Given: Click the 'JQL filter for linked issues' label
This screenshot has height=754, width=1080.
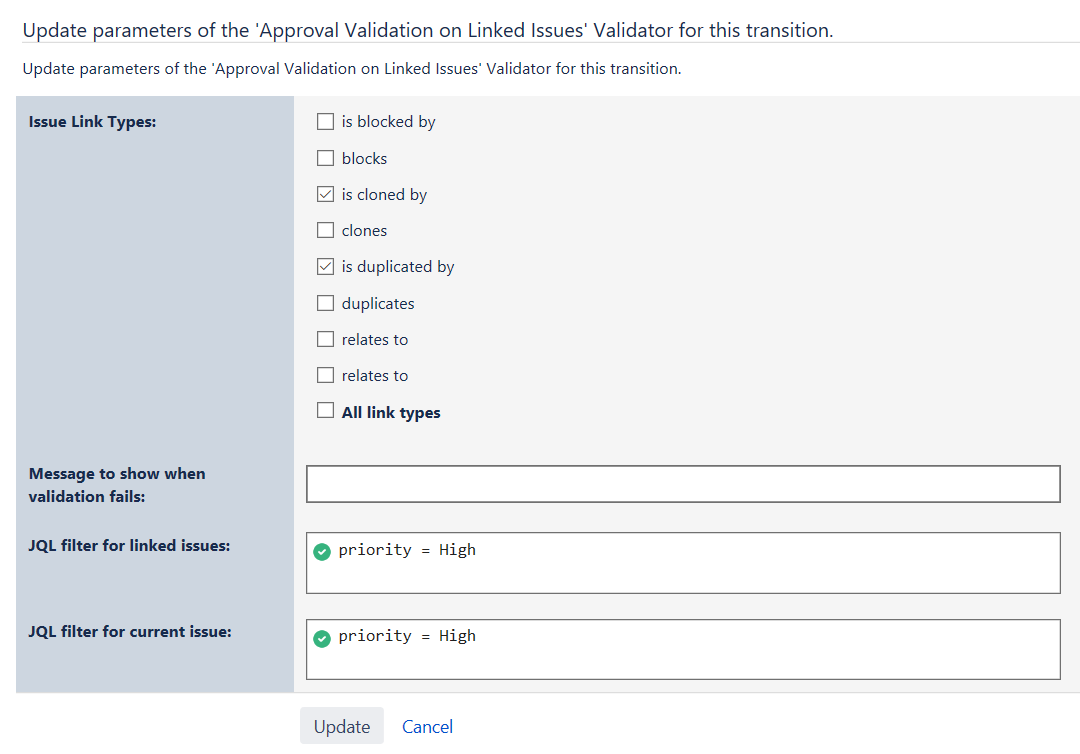Looking at the screenshot, I should [x=129, y=546].
